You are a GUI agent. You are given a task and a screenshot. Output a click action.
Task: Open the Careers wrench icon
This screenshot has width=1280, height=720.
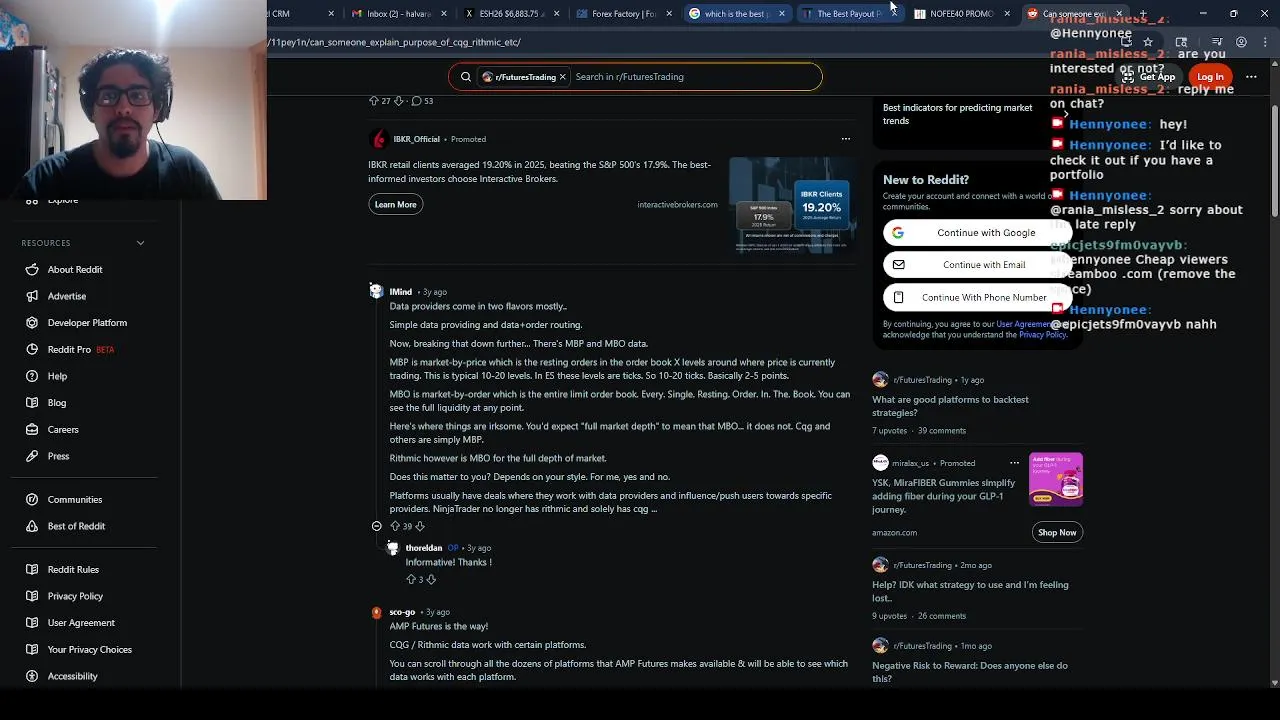pos(32,430)
